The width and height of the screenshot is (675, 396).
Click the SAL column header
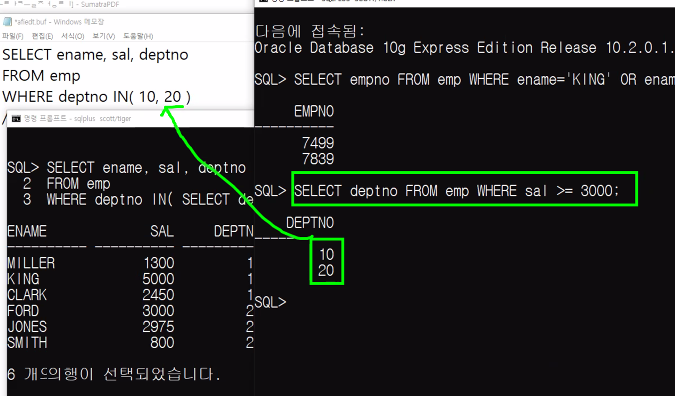pos(162,231)
